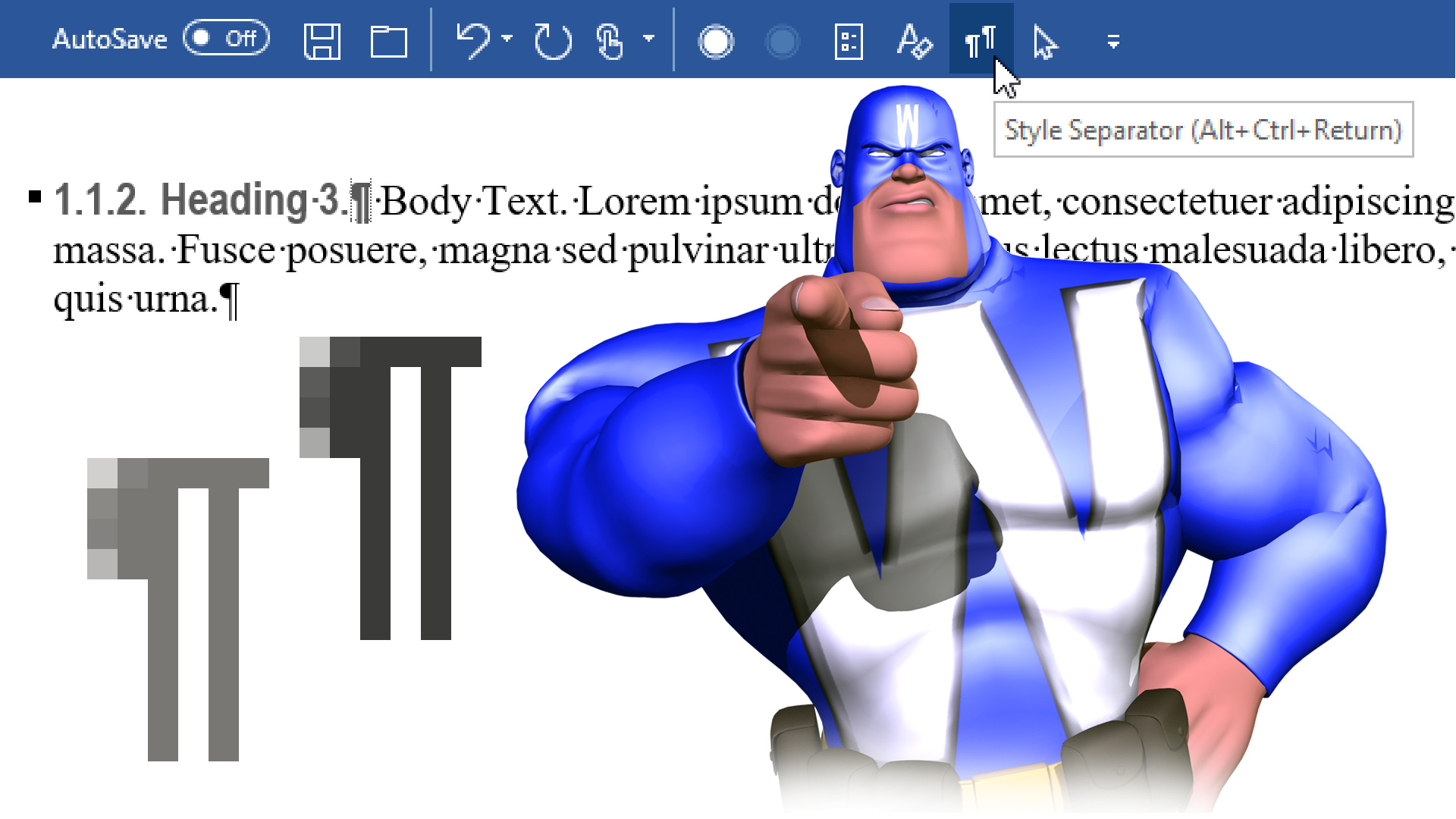Insert a Style Separator via toolbar button
The width and height of the screenshot is (1456, 819).
980,41
